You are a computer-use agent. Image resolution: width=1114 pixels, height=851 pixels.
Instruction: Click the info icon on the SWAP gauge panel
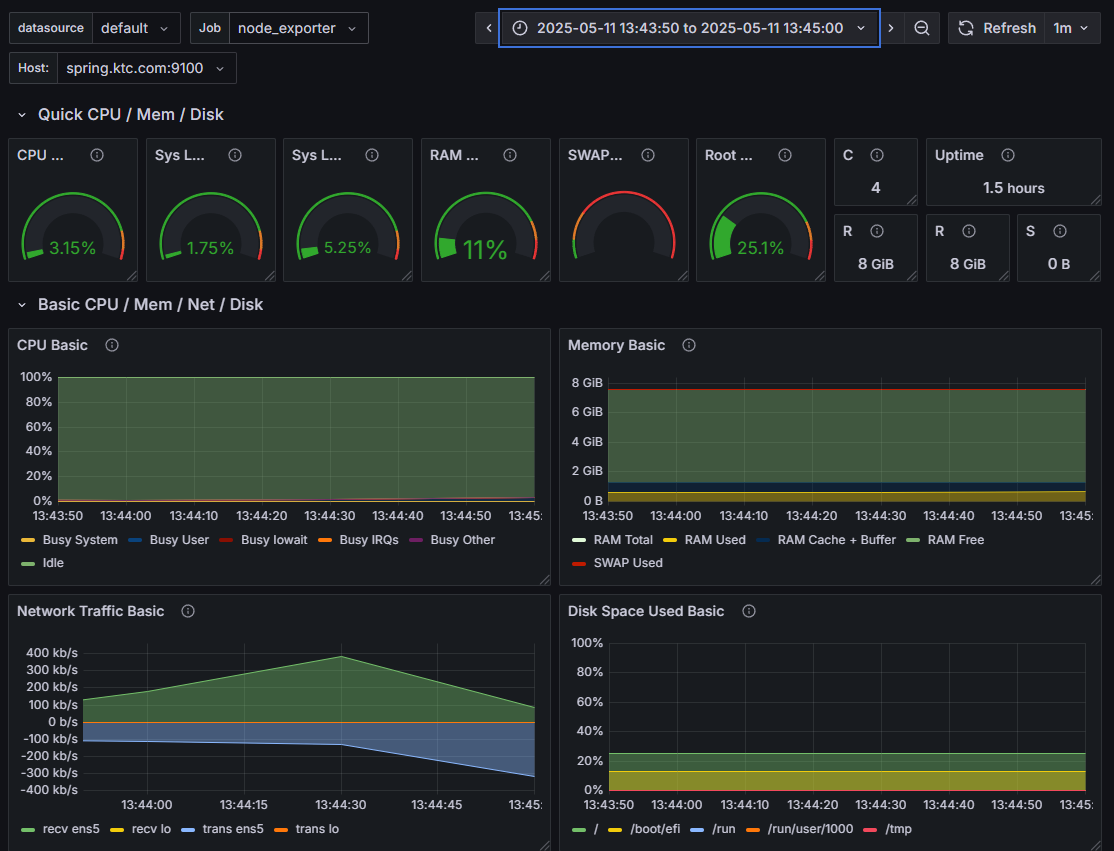tap(648, 155)
